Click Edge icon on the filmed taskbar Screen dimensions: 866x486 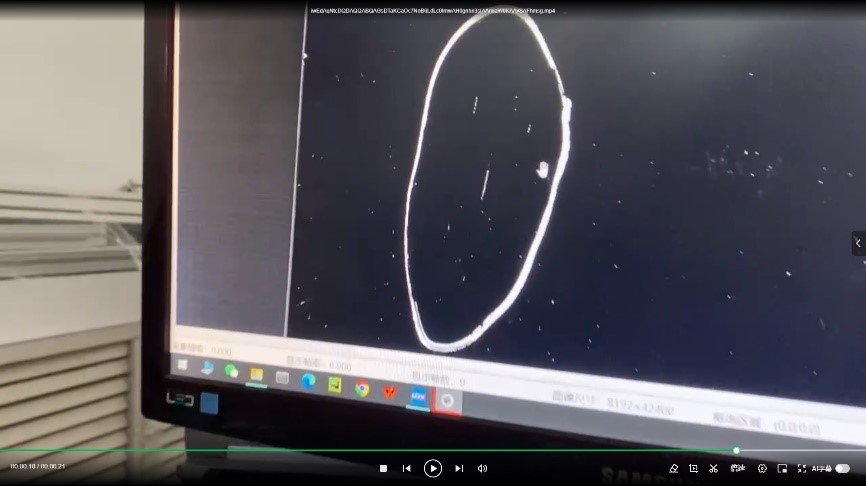click(x=309, y=381)
